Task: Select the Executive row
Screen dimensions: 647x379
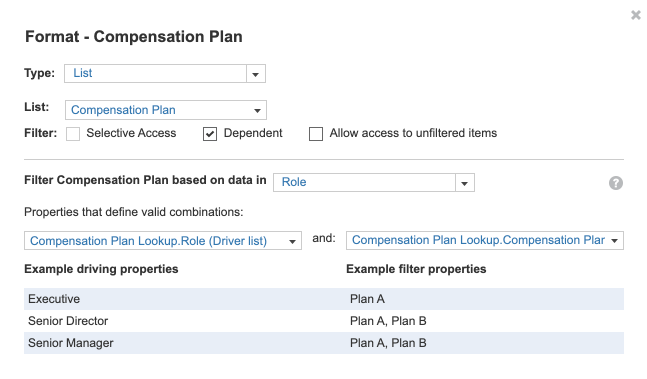Action: 324,299
